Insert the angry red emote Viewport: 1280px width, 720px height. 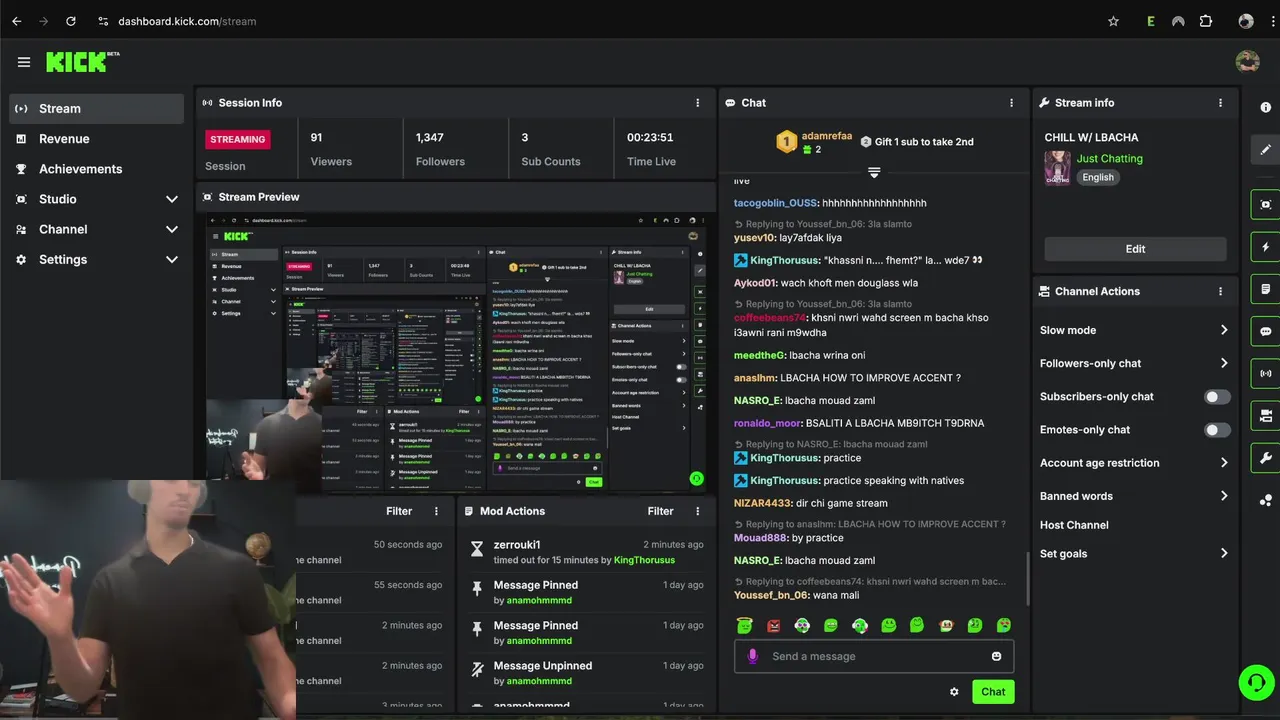773,625
